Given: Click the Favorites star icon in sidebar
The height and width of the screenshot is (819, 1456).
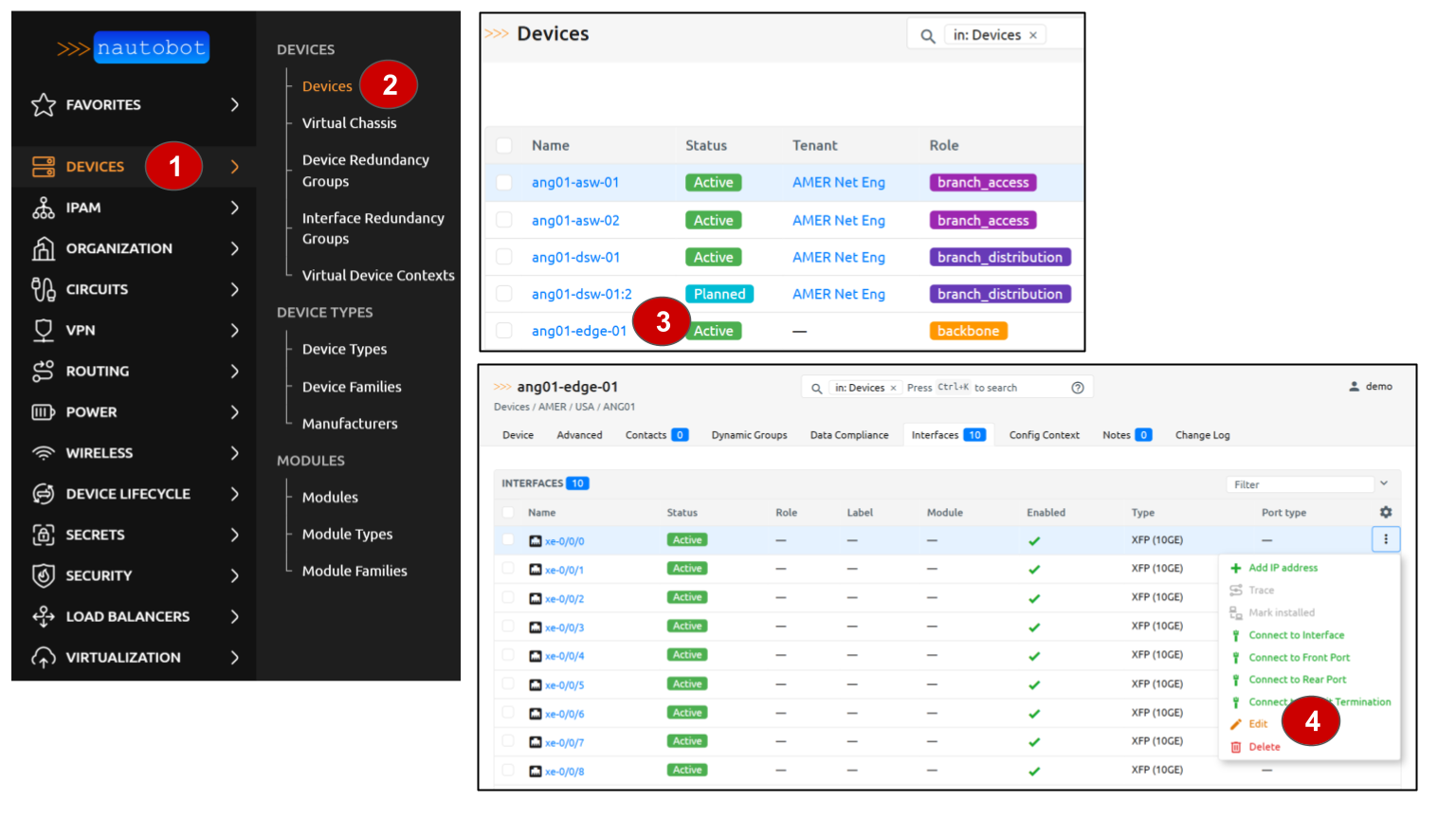Looking at the screenshot, I should [x=44, y=105].
